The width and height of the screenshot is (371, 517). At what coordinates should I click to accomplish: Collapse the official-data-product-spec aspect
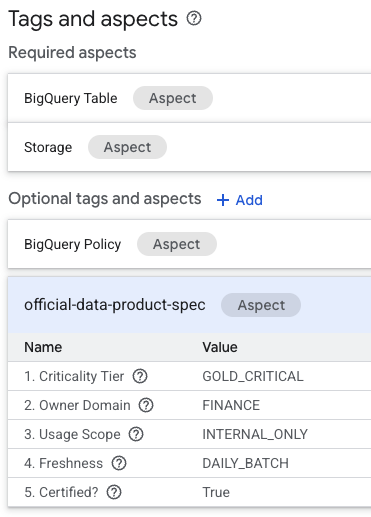(189, 305)
